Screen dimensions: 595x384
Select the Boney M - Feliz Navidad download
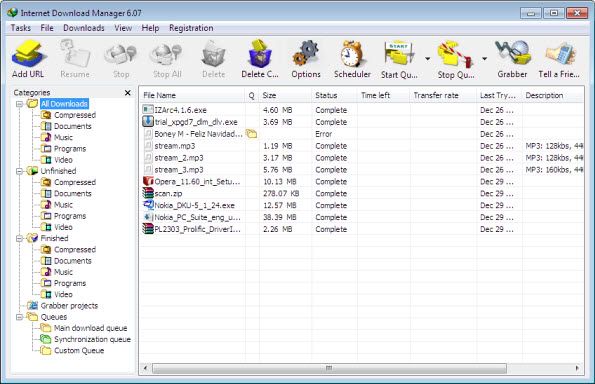coord(362,134)
